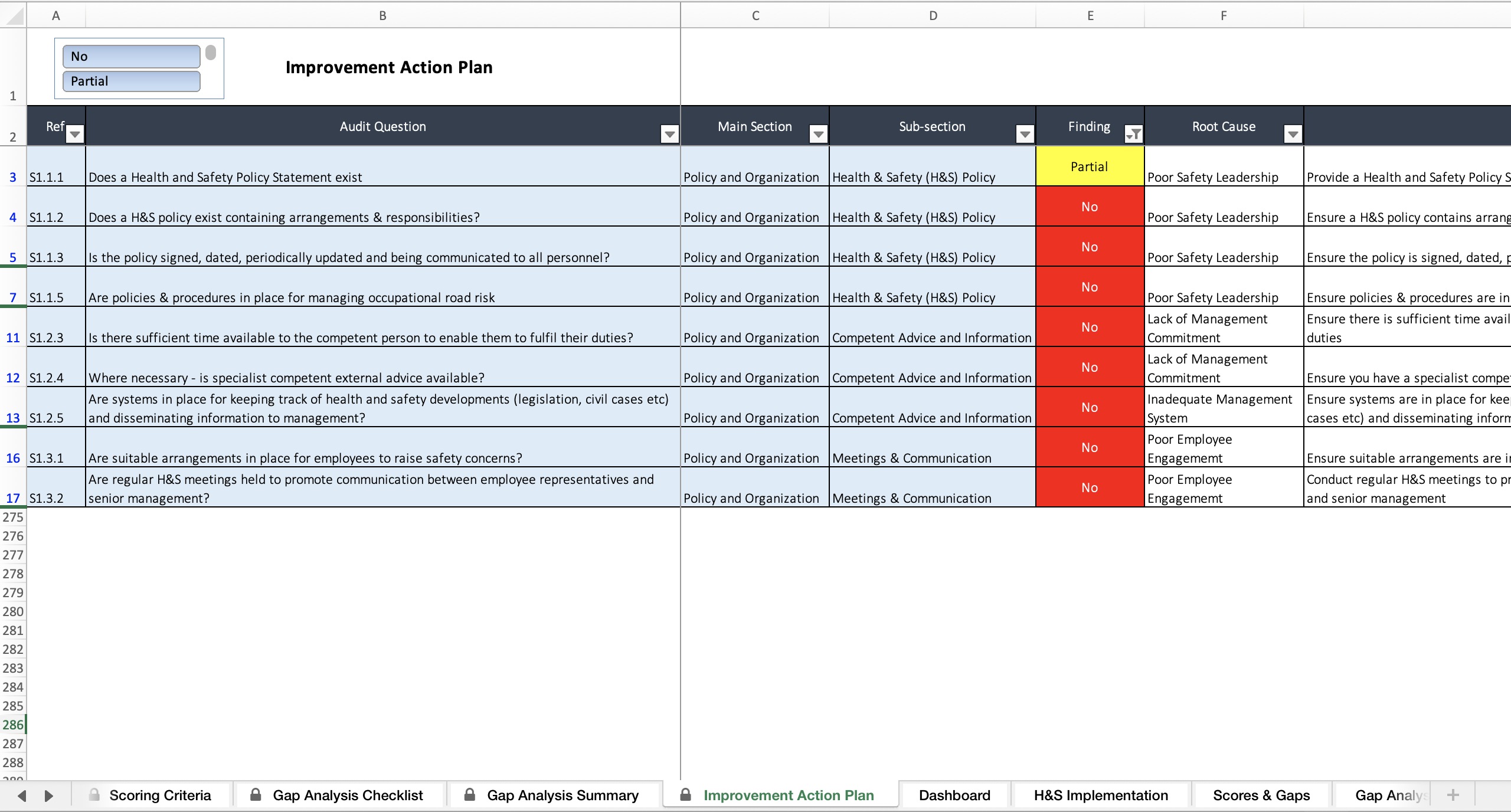Switch to the H&S Implementation sheet tab
The height and width of the screenshot is (812, 1511).
[1101, 795]
